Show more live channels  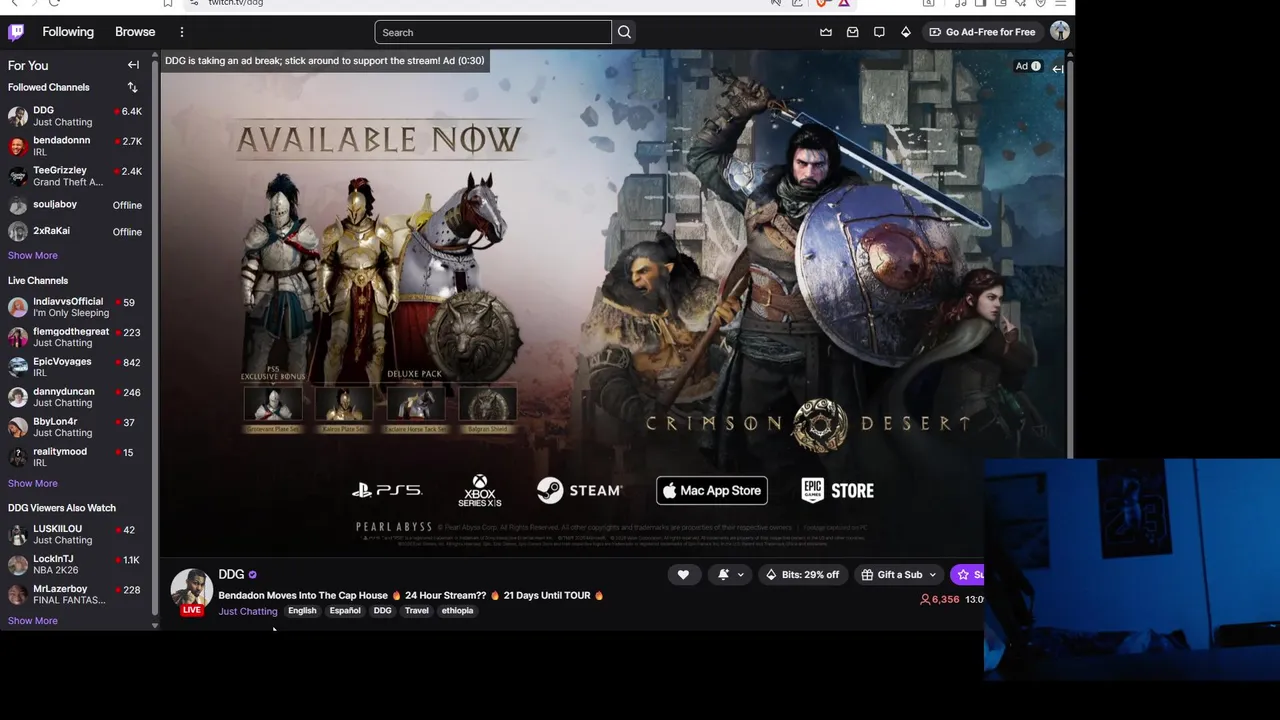click(x=33, y=483)
